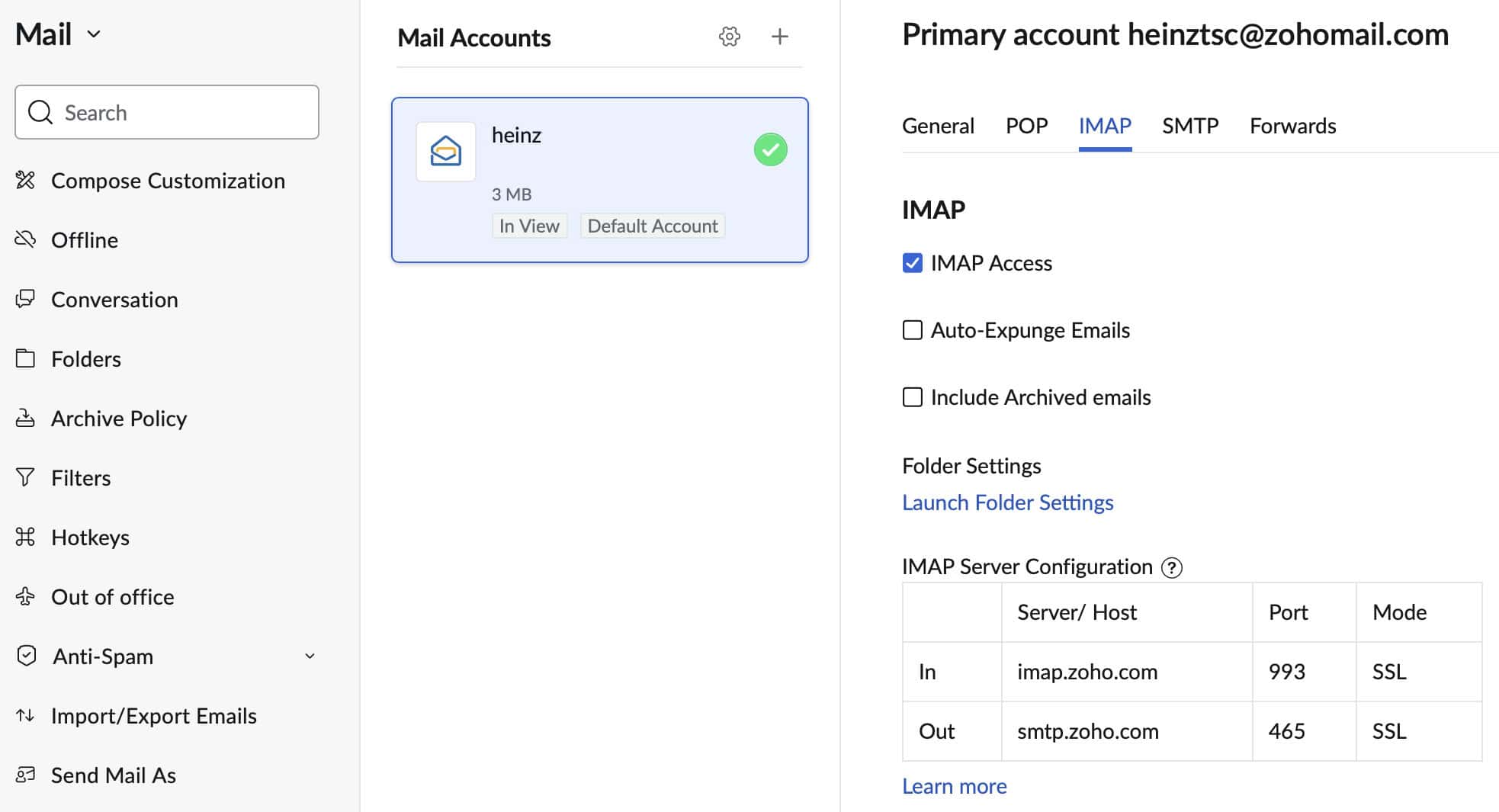
Task: Click inside the Search field
Action: (166, 112)
